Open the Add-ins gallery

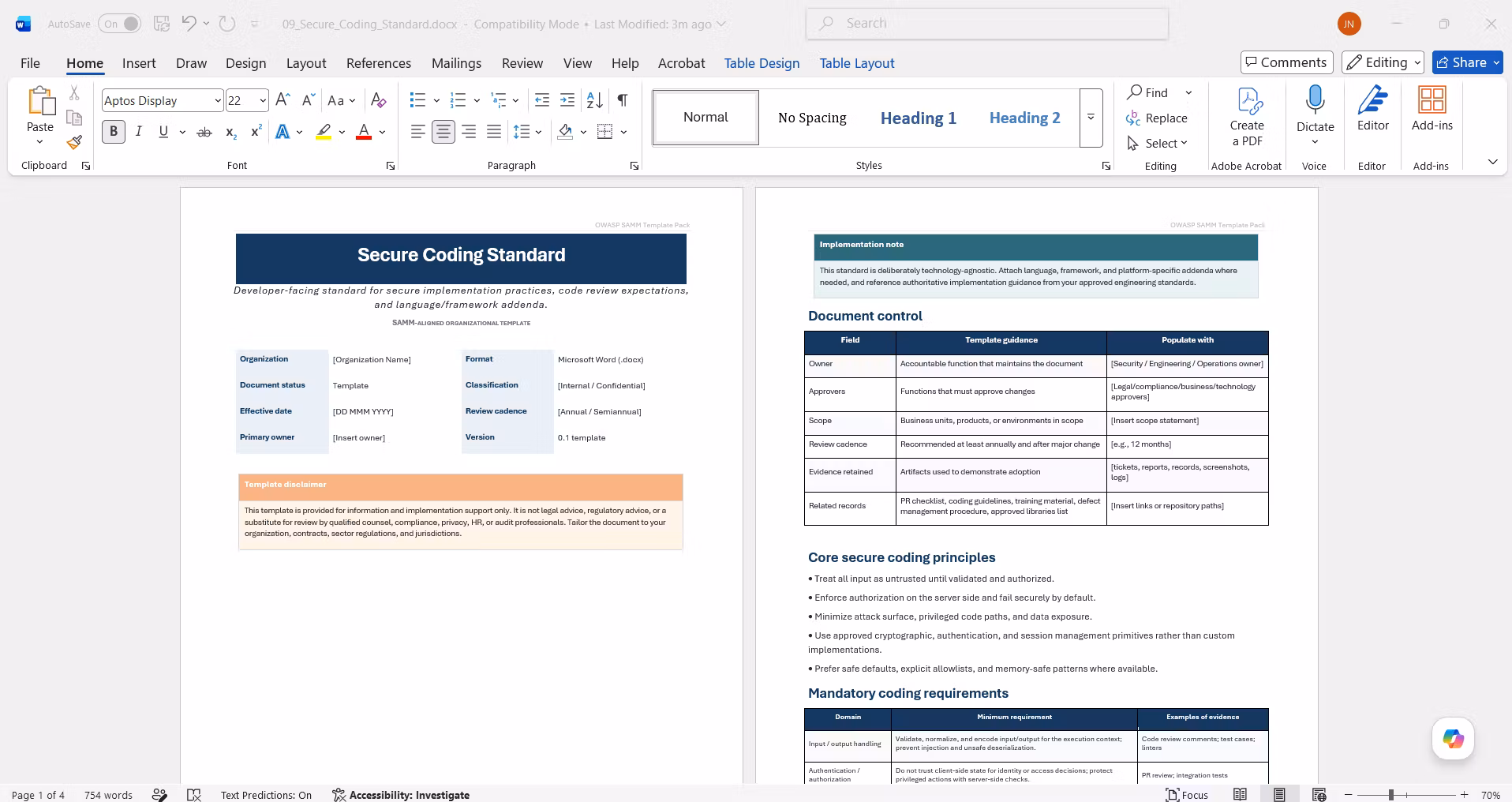coord(1432,110)
